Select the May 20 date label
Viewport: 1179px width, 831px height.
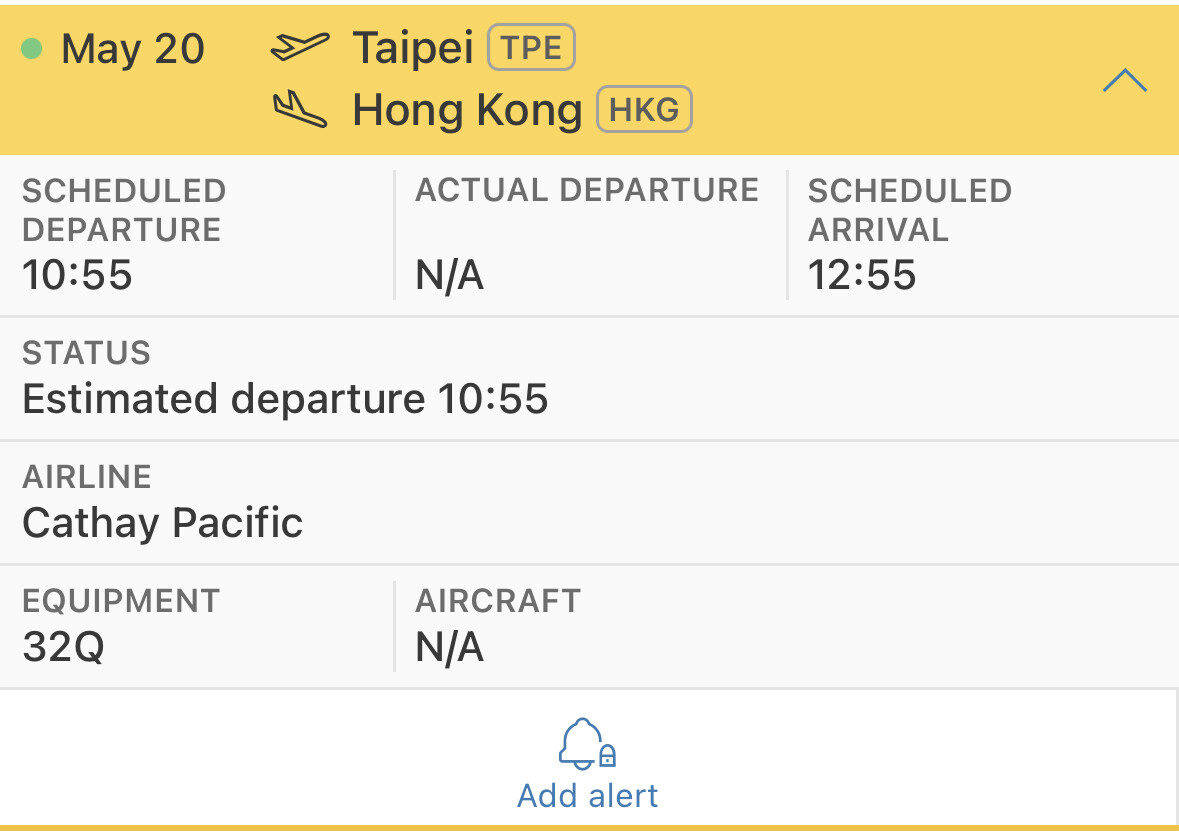[x=133, y=49]
